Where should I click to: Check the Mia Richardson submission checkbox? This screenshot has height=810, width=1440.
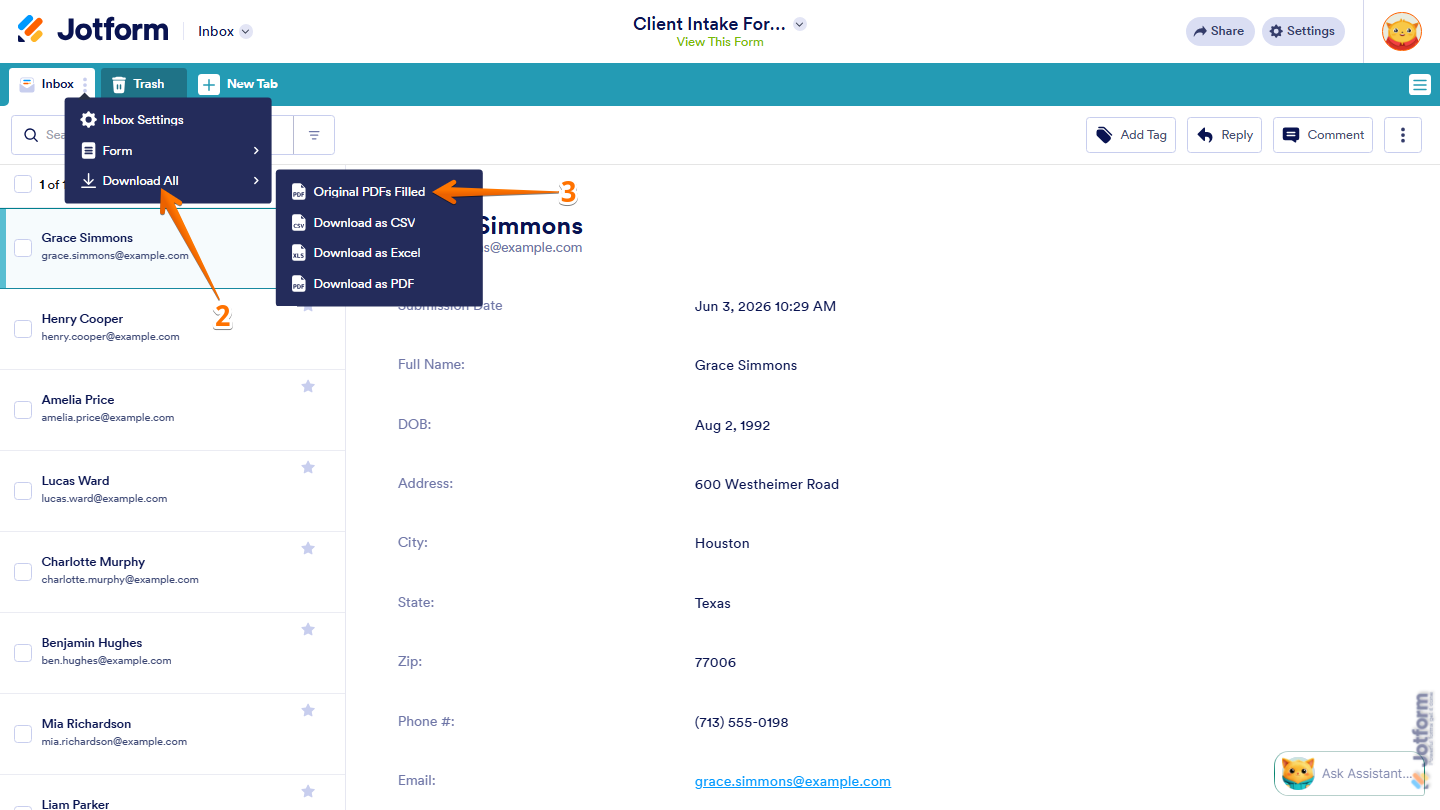pos(23,734)
